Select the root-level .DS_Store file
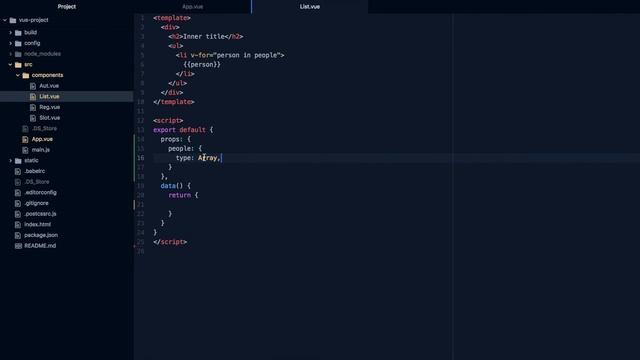Viewport: 640px width, 360px height. (x=37, y=182)
